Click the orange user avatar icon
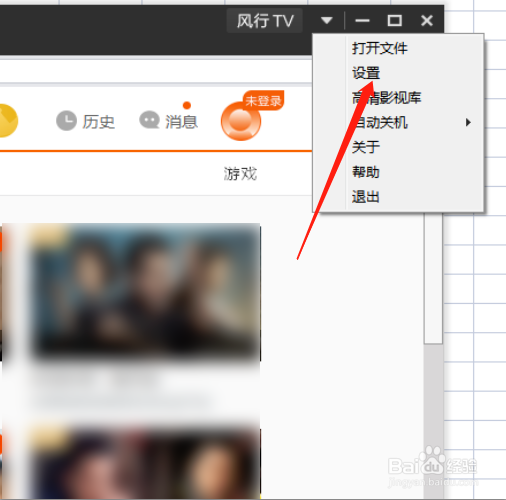The height and width of the screenshot is (500, 506). click(x=241, y=121)
